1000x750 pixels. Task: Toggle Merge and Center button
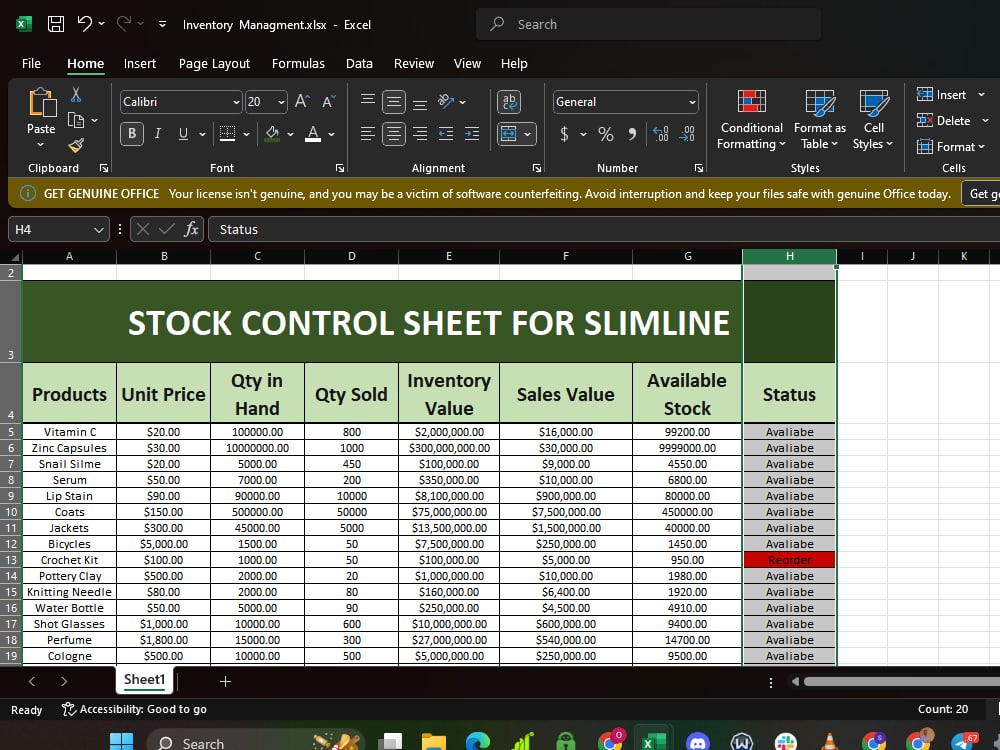tap(509, 133)
